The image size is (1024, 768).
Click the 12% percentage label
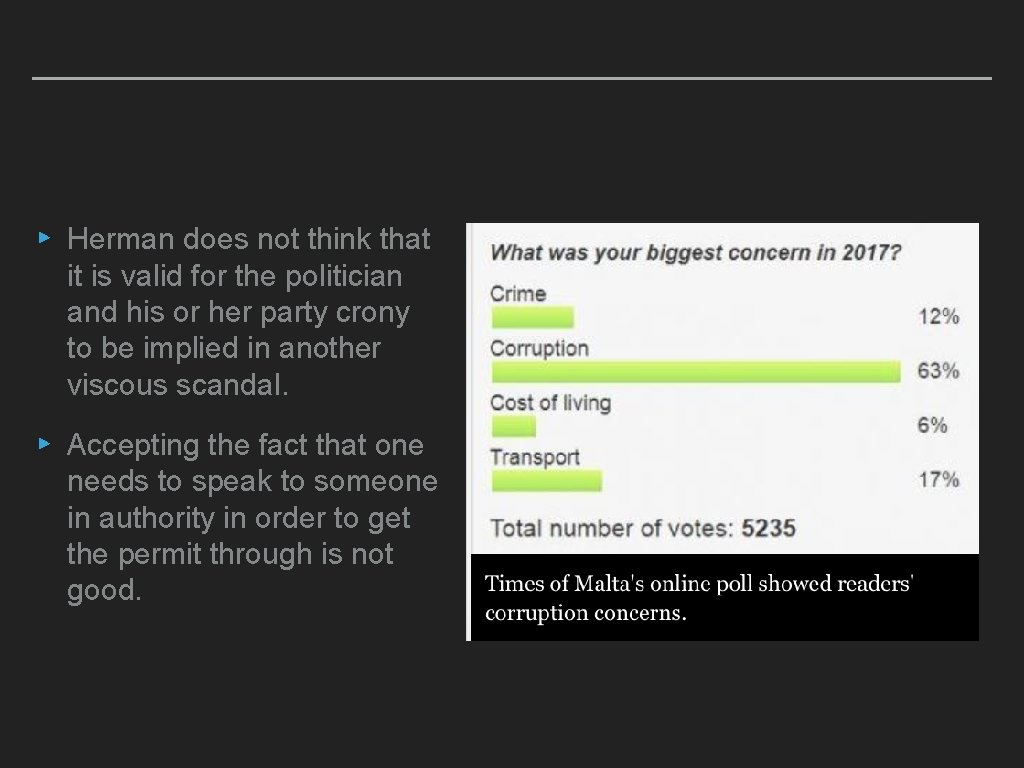click(x=938, y=316)
